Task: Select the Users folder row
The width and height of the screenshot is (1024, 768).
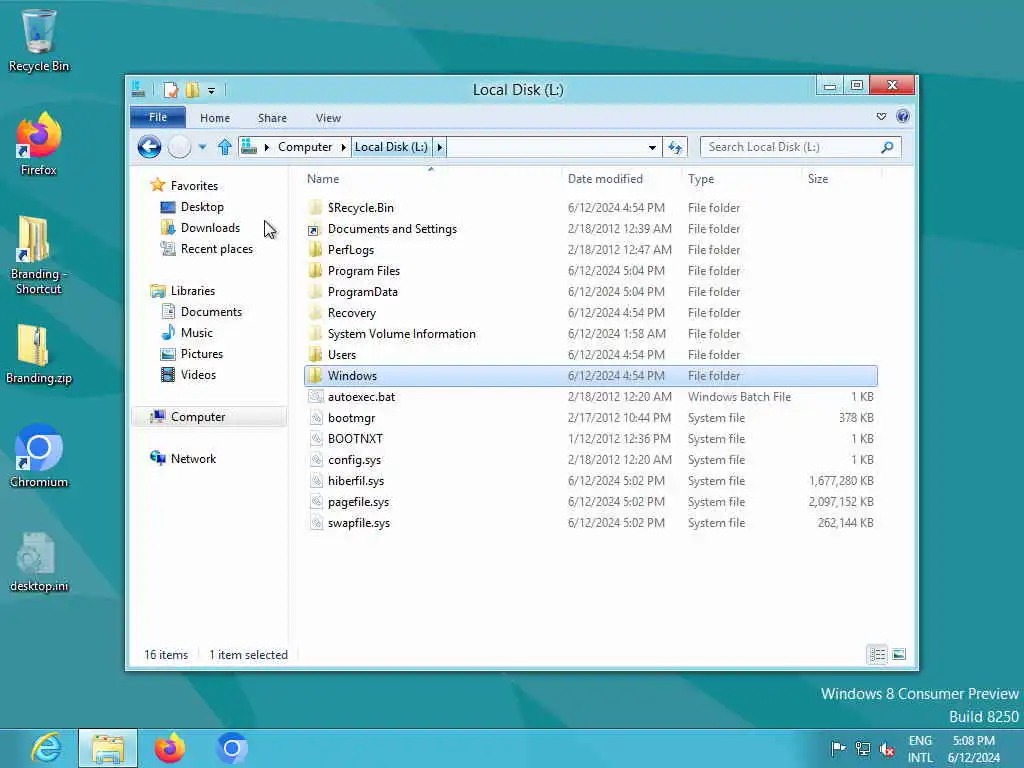Action: 590,355
